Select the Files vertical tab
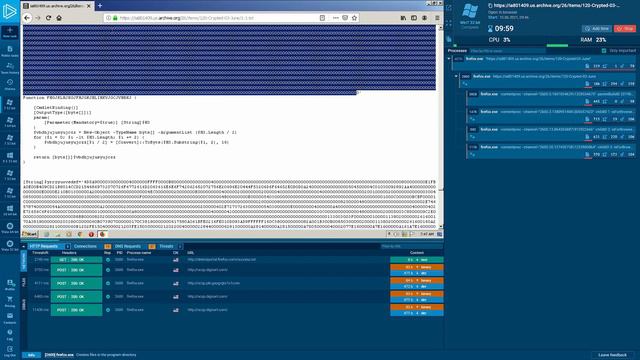Image resolution: width=640 pixels, height=360 pixels. click(x=24, y=282)
